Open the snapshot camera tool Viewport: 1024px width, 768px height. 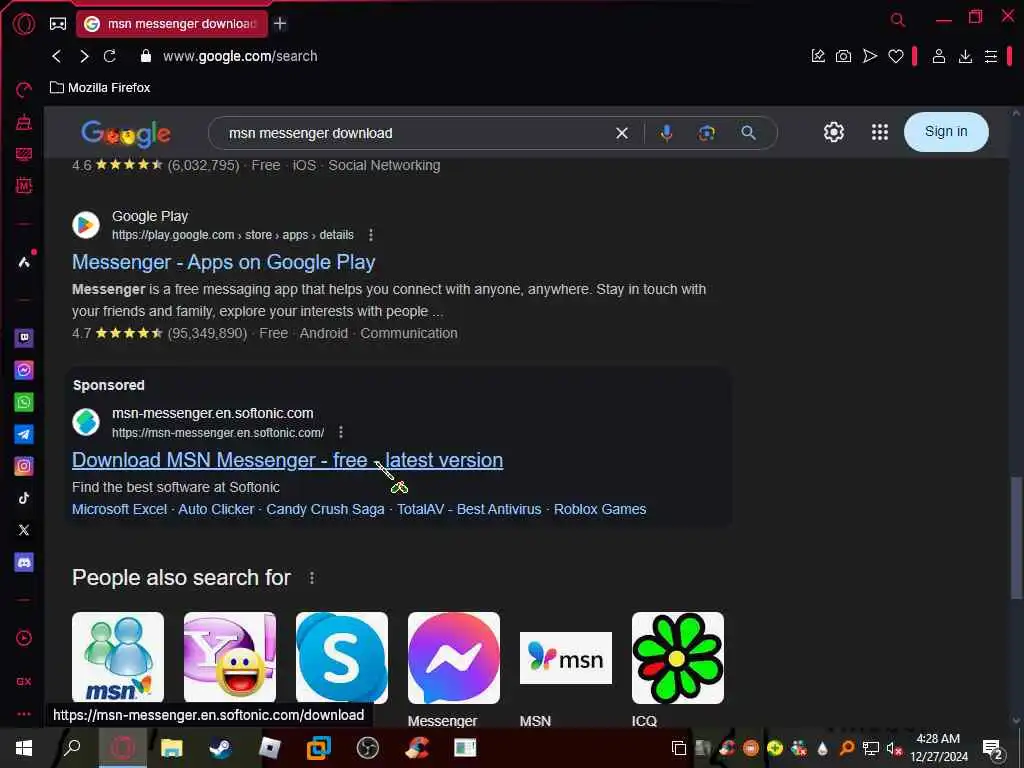843,56
